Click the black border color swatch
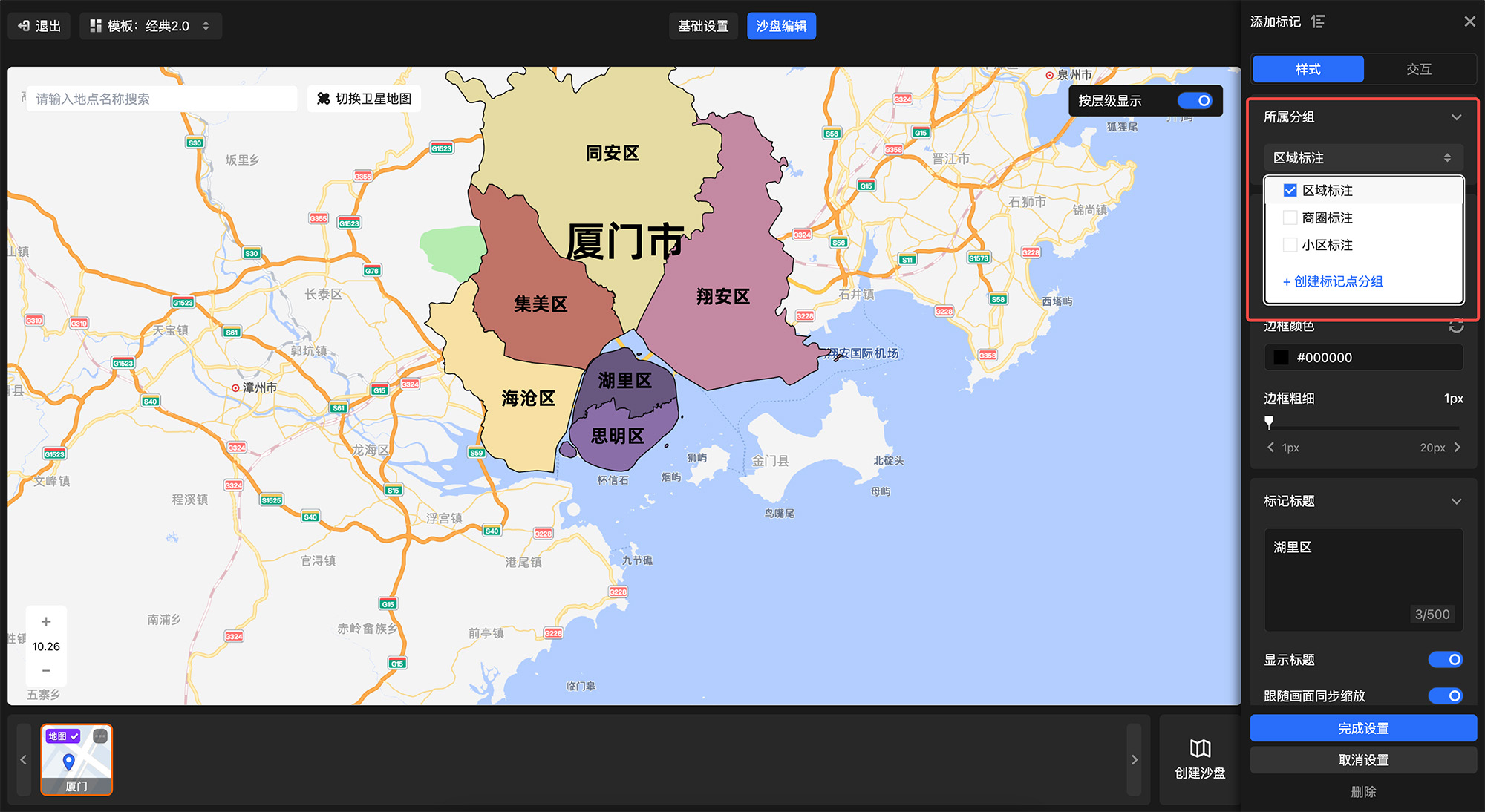Viewport: 1485px width, 812px height. click(1282, 357)
